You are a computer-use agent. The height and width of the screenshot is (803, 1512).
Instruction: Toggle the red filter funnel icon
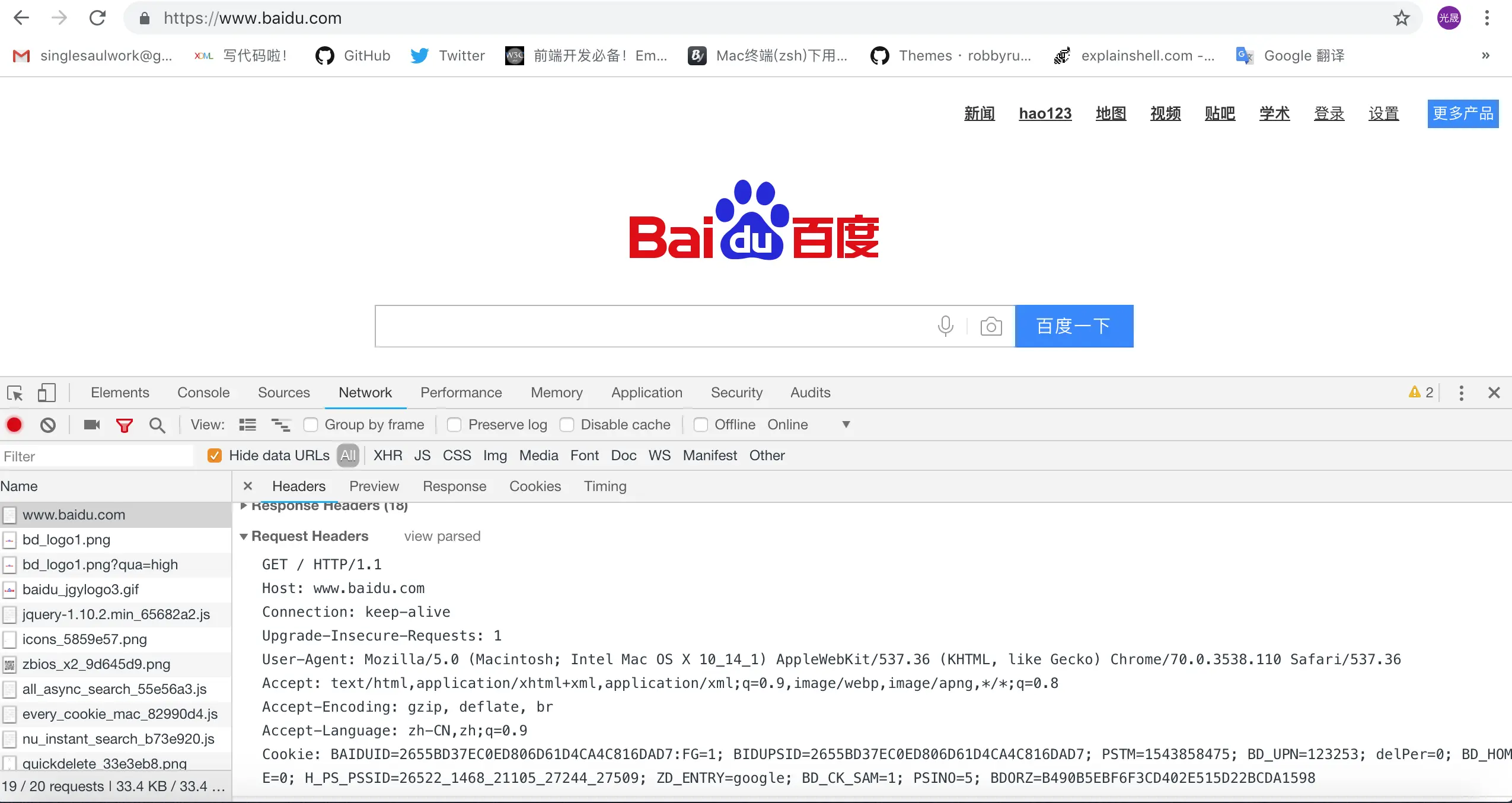point(124,425)
